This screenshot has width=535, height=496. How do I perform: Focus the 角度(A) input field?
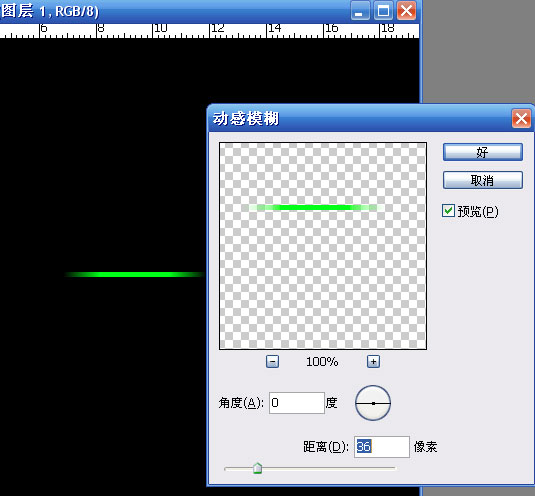coord(297,403)
